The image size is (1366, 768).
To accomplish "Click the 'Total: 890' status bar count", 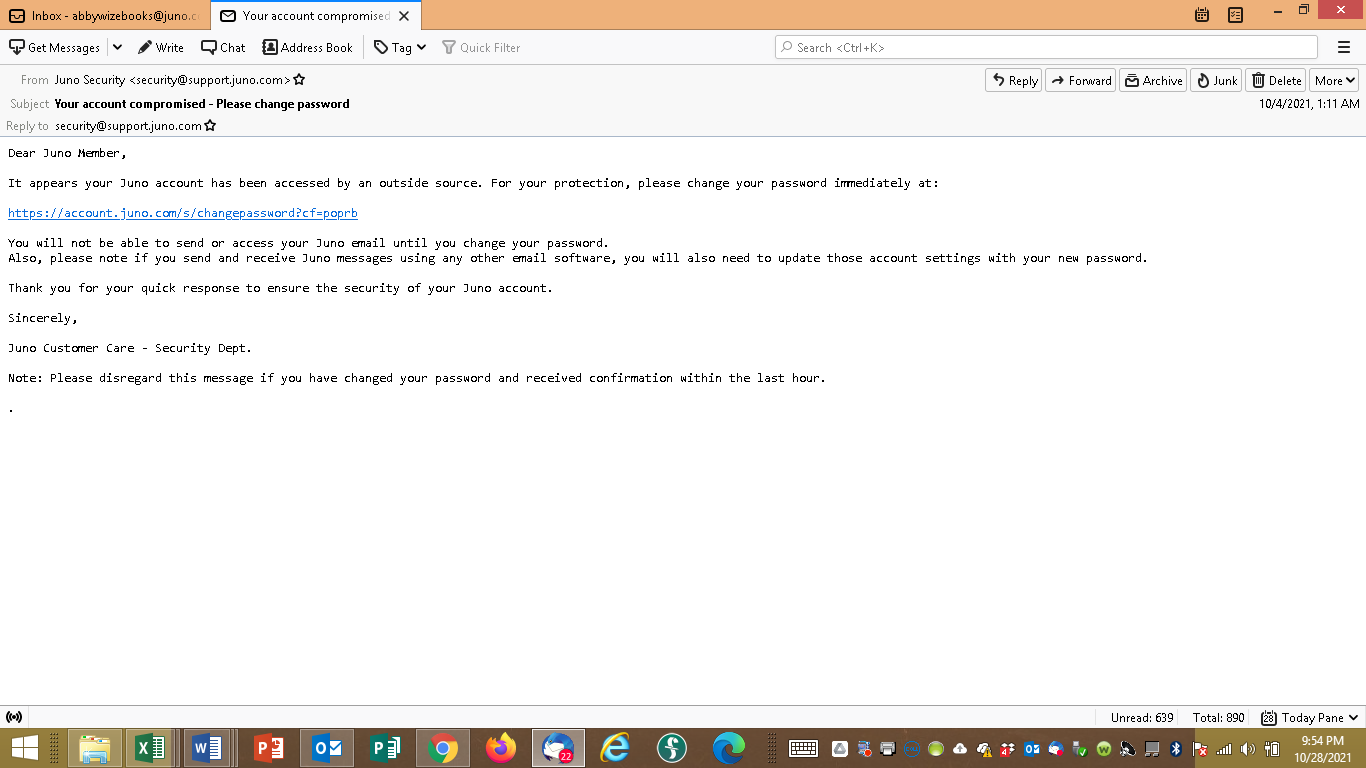I will 1219,718.
